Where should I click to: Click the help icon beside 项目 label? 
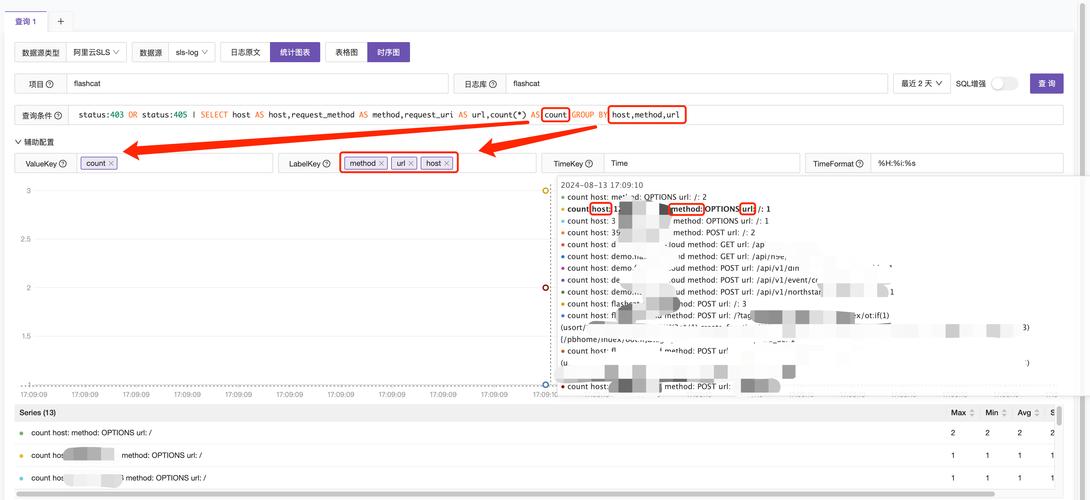tap(49, 85)
